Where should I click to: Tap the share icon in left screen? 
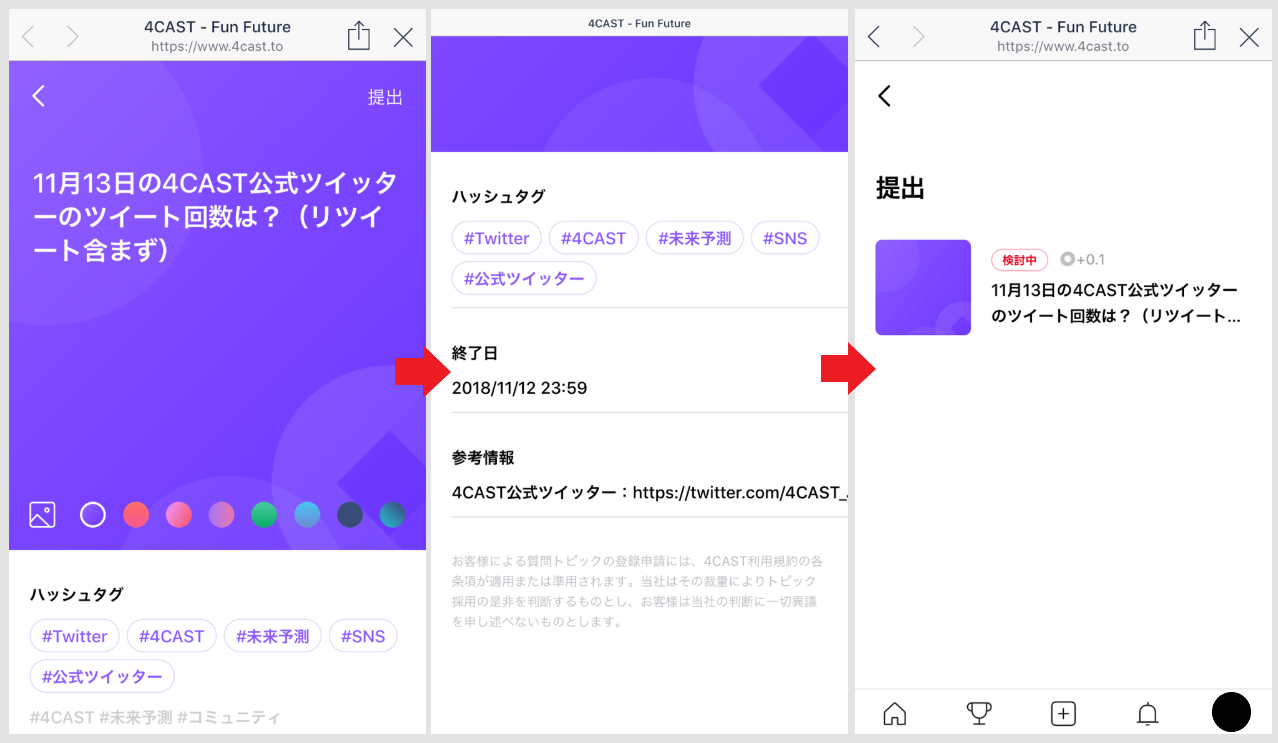(359, 37)
